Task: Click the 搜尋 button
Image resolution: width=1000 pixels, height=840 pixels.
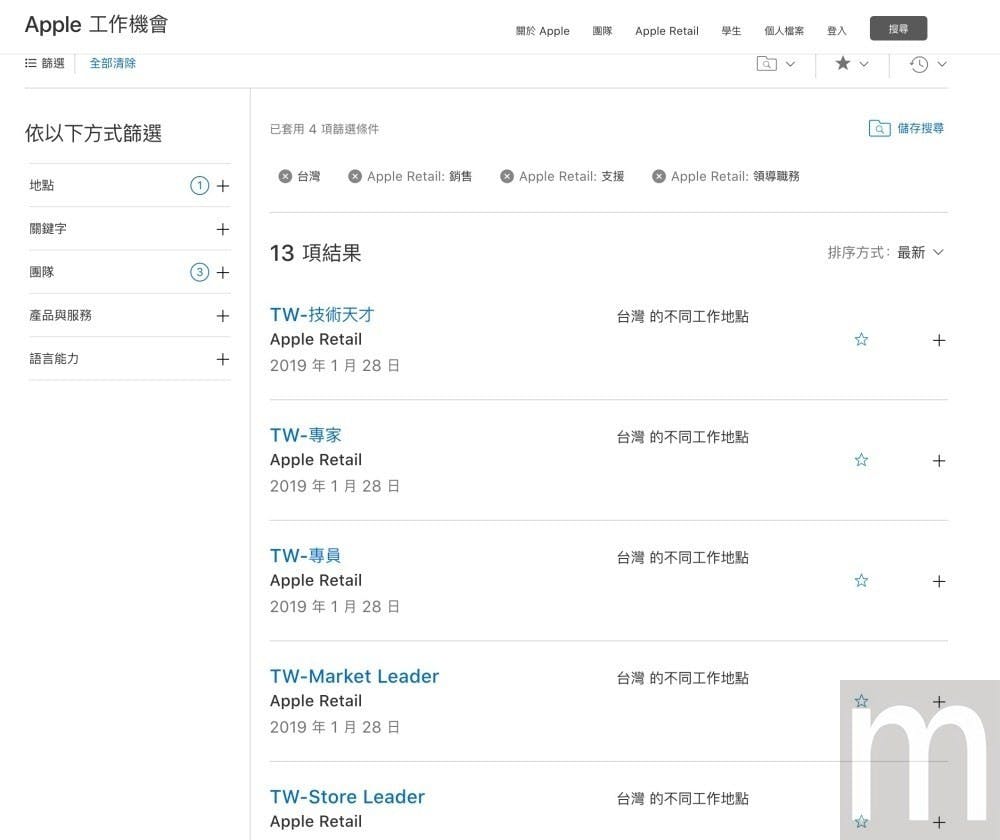Action: coord(898,29)
